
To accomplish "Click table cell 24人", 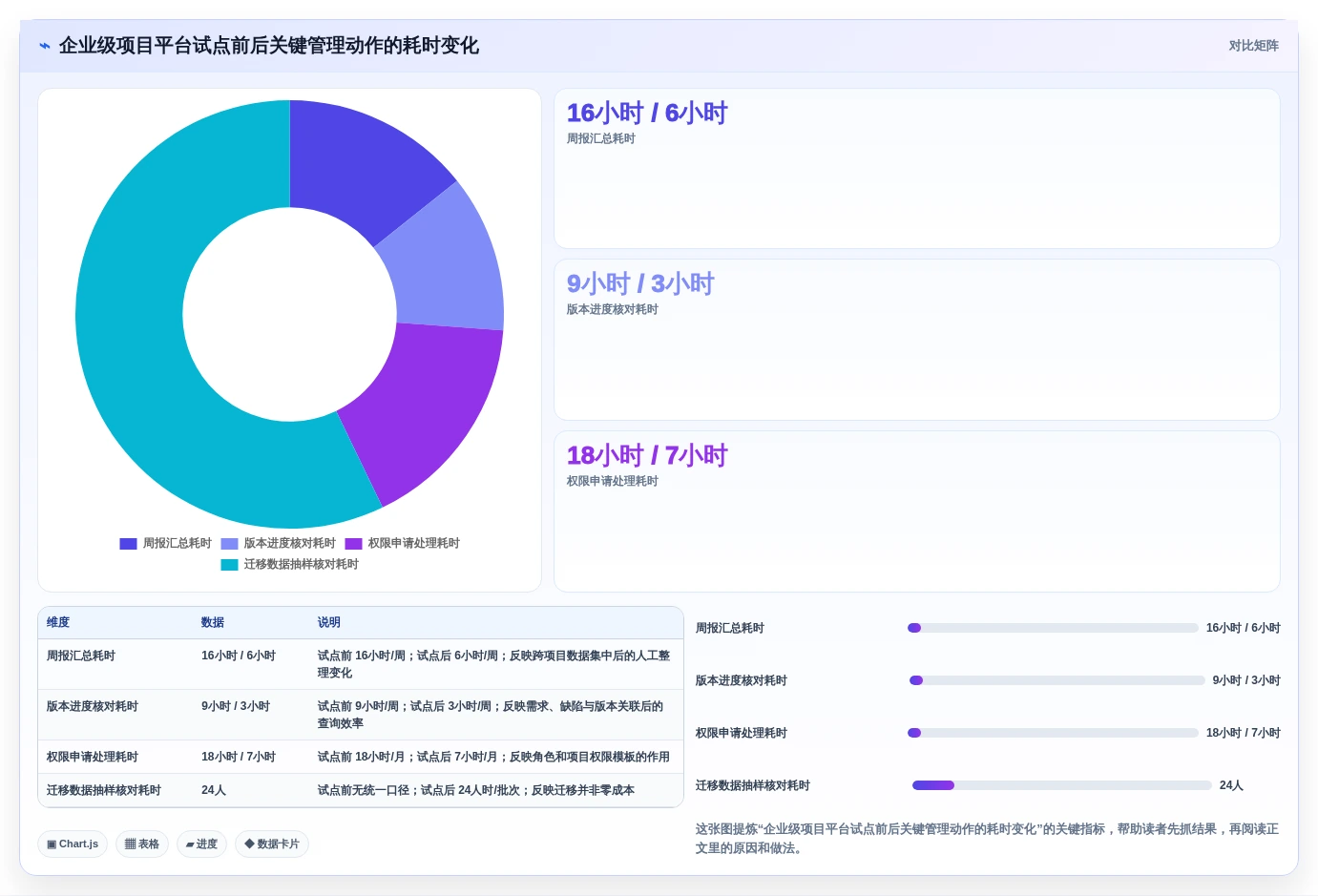I will pyautogui.click(x=214, y=790).
